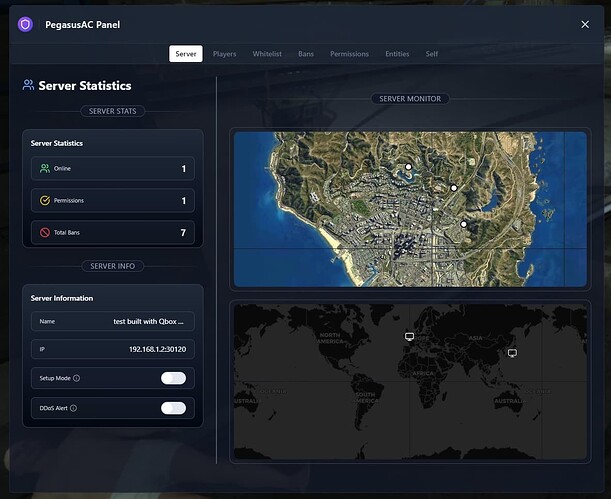Click the PegasusAC shield logo icon
Image resolution: width=611 pixels, height=499 pixels.
click(x=25, y=25)
